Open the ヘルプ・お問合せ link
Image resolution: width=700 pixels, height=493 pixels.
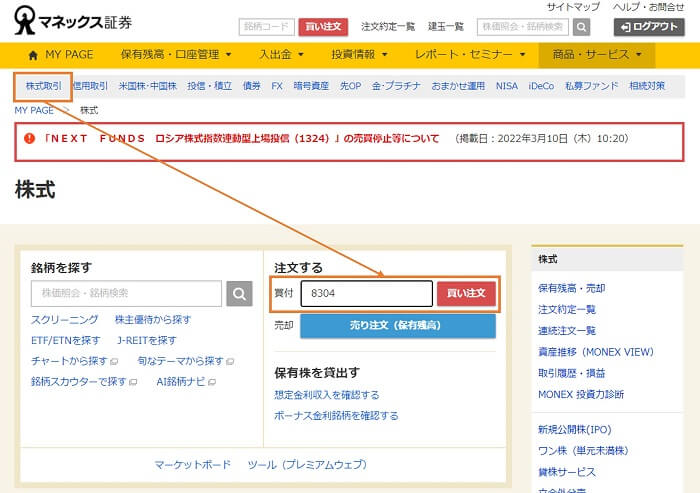pyautogui.click(x=648, y=7)
